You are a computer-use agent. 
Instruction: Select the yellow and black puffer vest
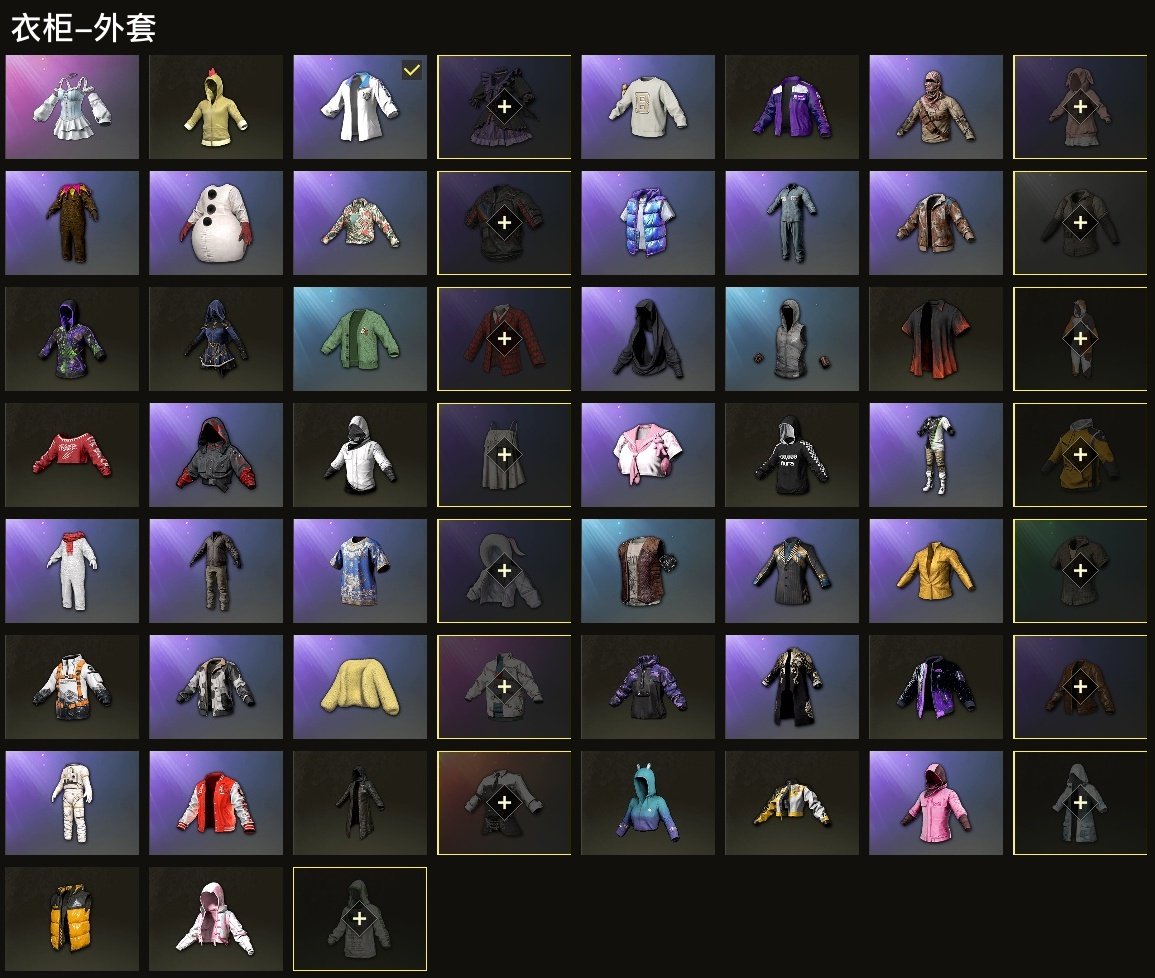coord(71,919)
